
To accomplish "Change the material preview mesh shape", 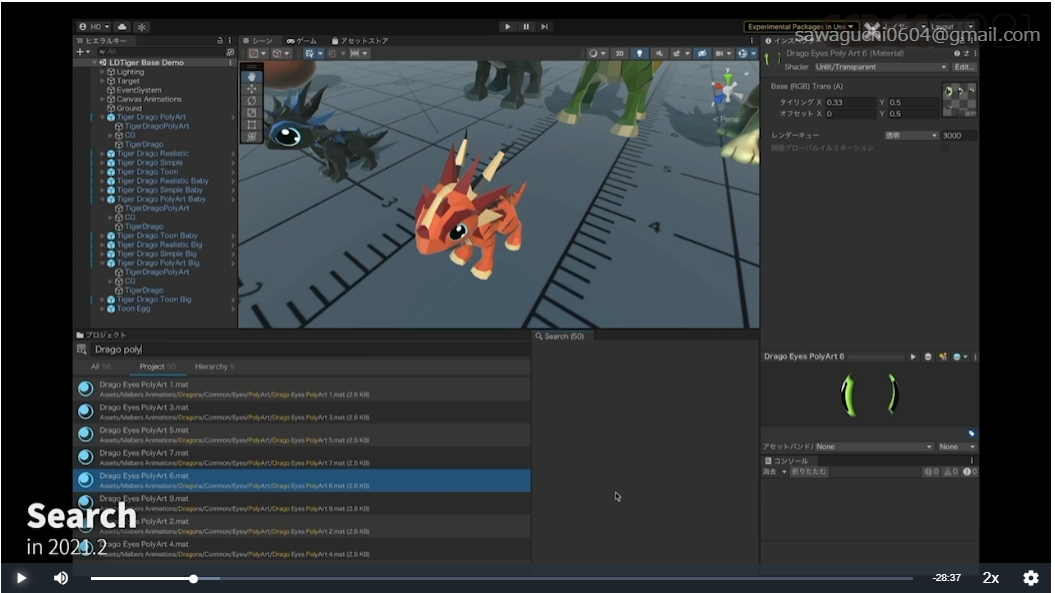I will click(928, 357).
